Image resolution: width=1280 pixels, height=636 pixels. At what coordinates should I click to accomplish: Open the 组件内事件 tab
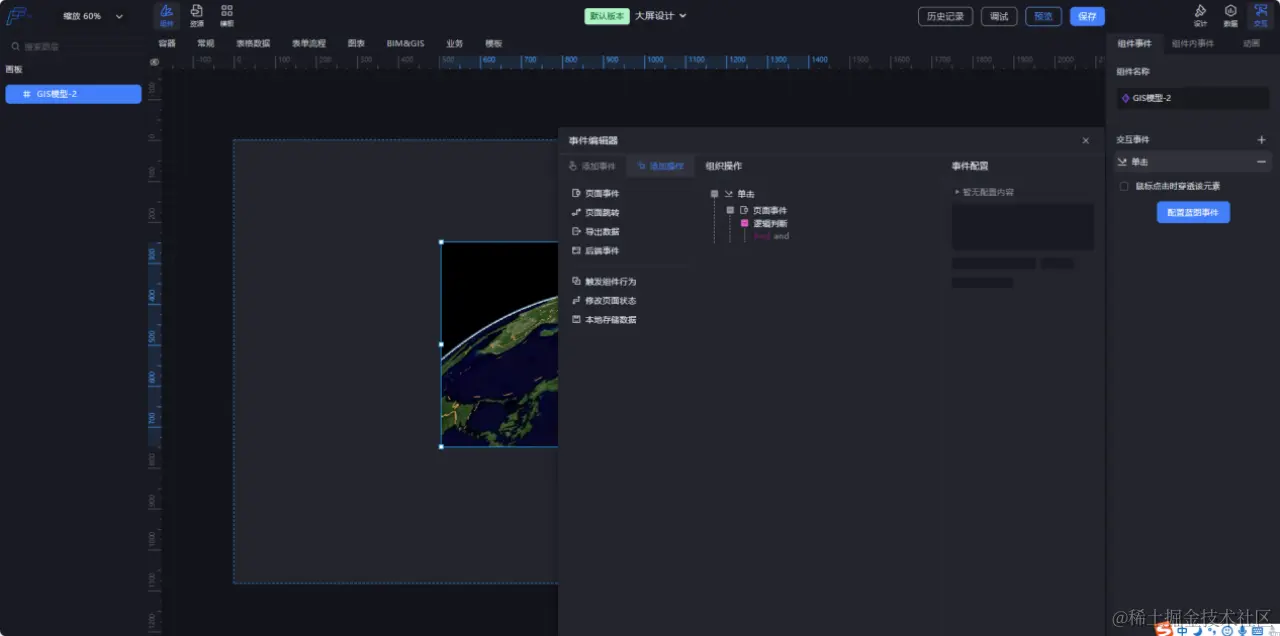pyautogui.click(x=1192, y=44)
